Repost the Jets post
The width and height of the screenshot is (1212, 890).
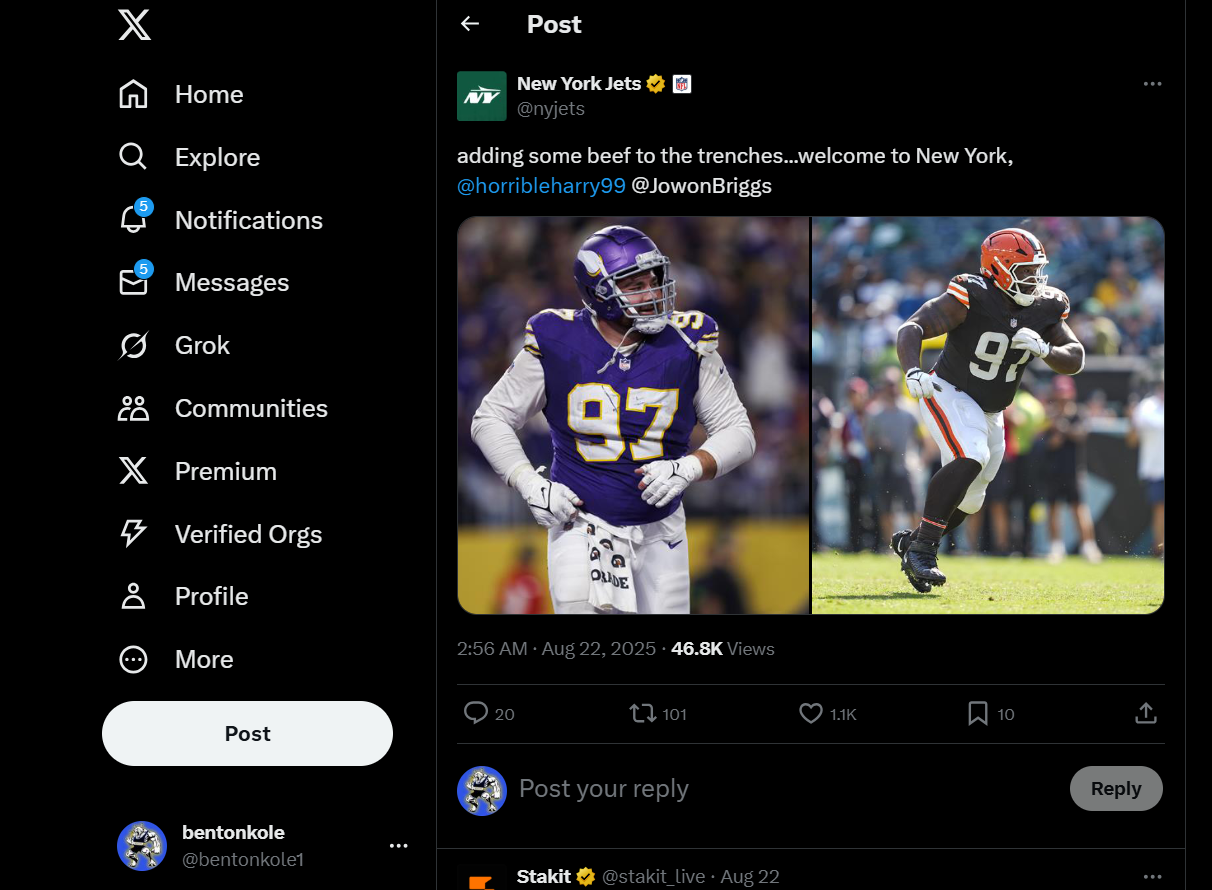642,713
